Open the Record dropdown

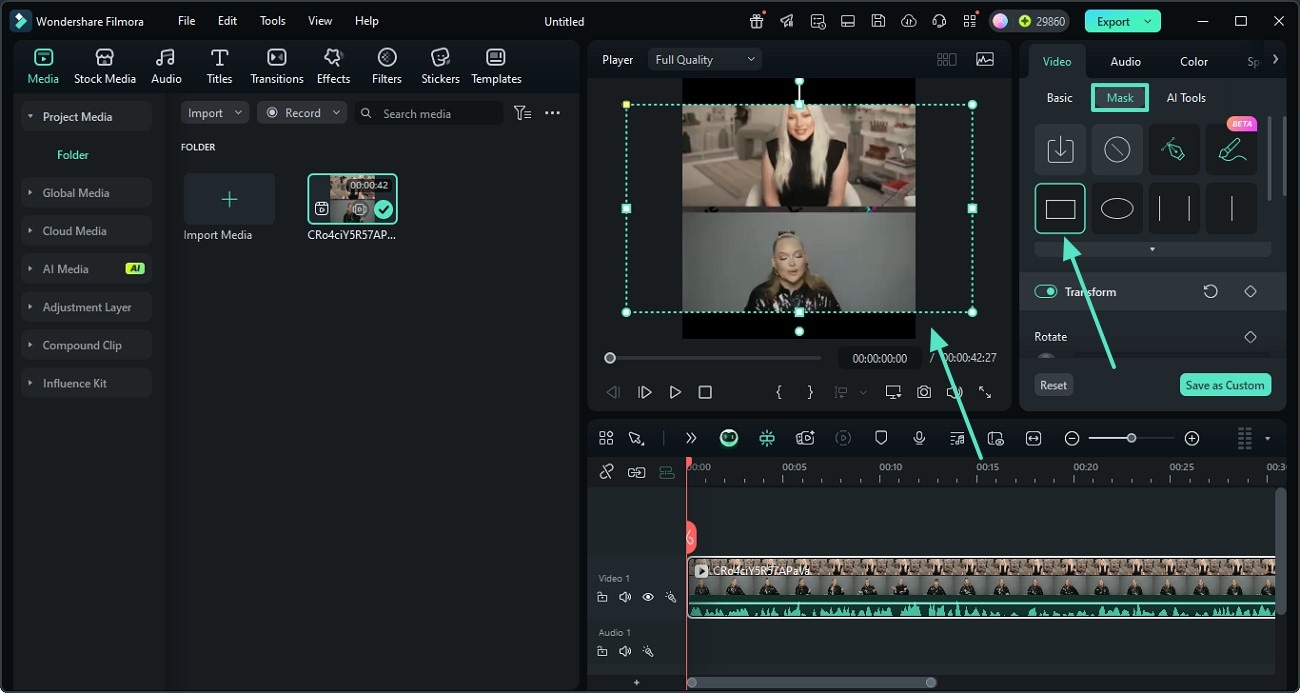coord(302,113)
